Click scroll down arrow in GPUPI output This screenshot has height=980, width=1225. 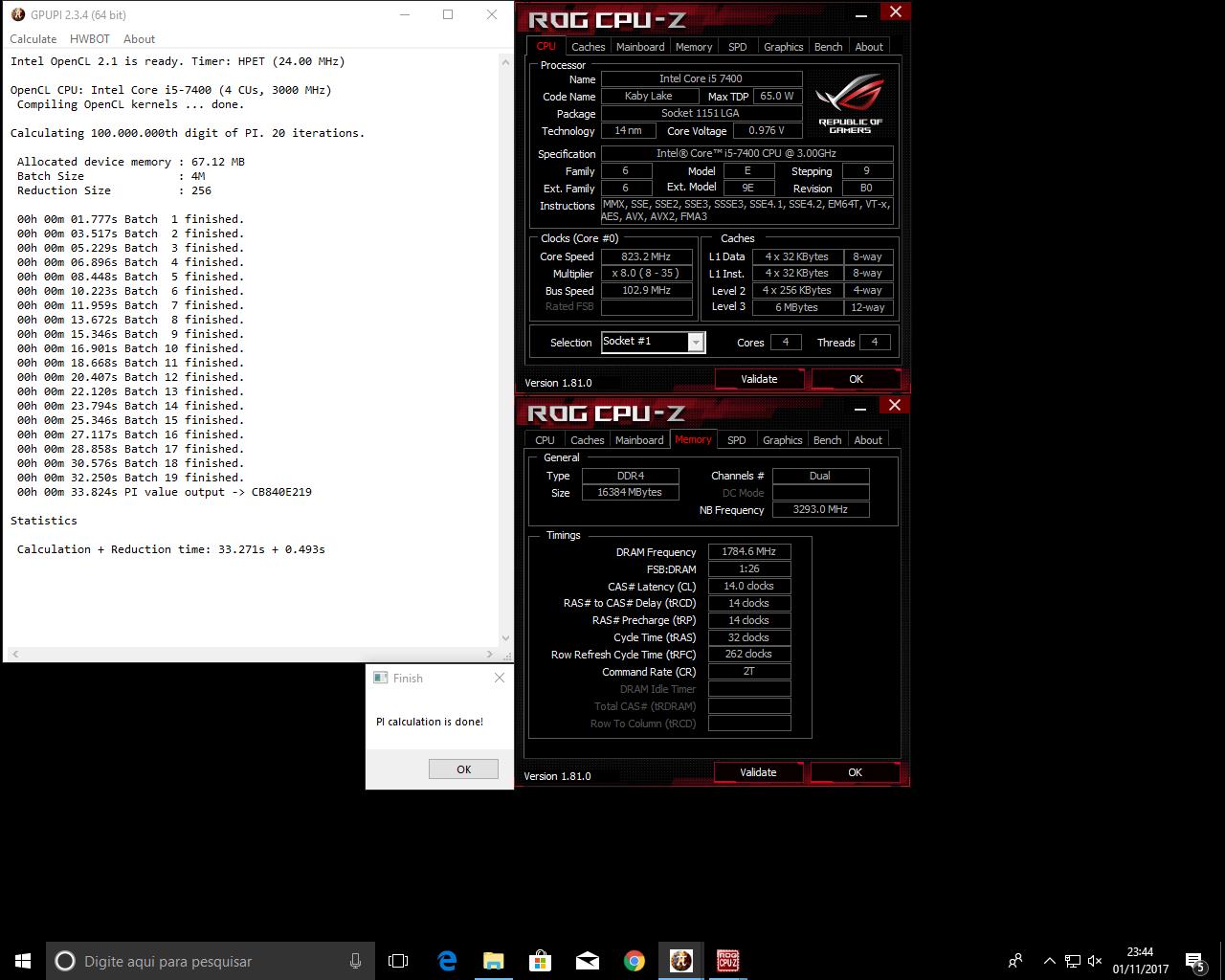(505, 638)
